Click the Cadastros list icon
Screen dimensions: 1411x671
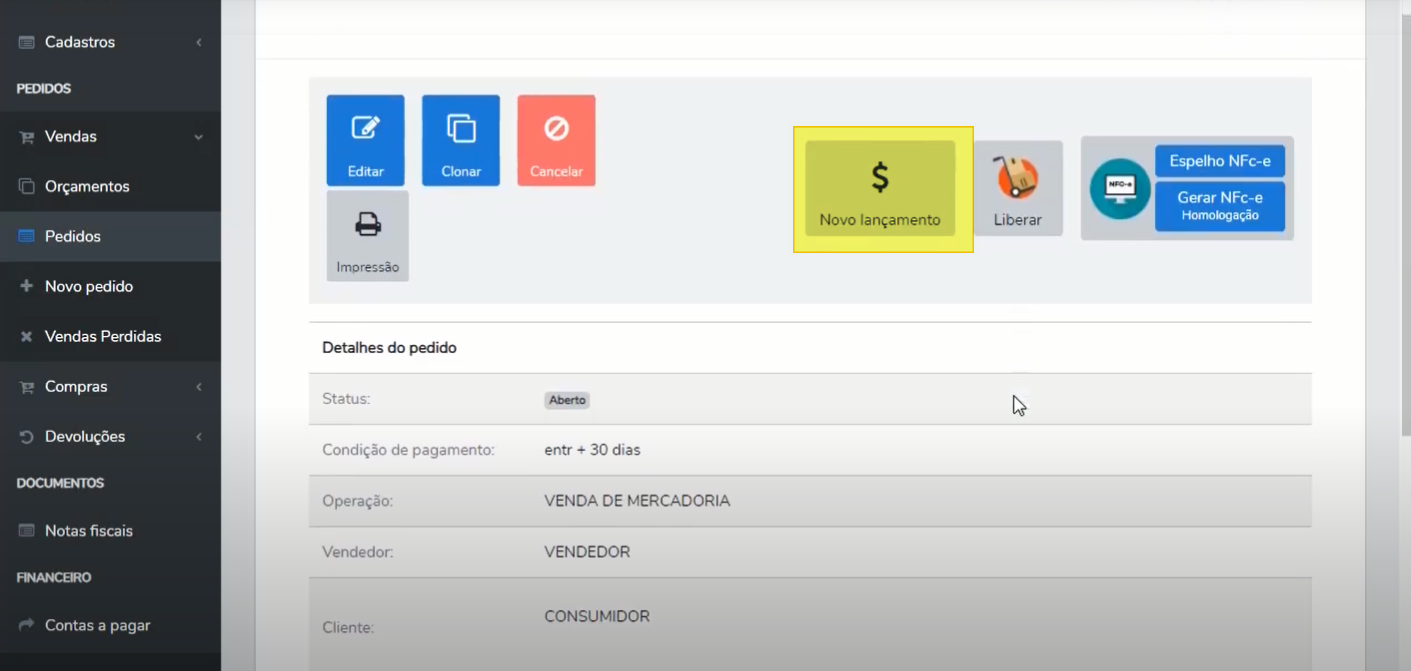tap(26, 42)
